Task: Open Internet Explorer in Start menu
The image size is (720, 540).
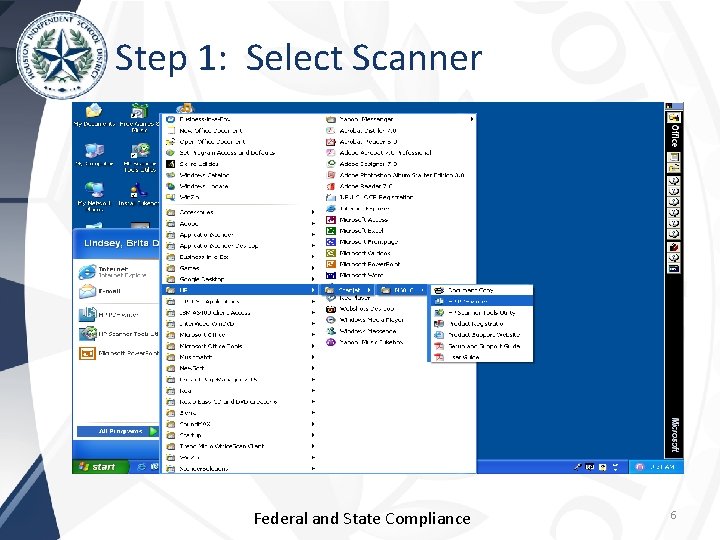Action: click(x=114, y=272)
